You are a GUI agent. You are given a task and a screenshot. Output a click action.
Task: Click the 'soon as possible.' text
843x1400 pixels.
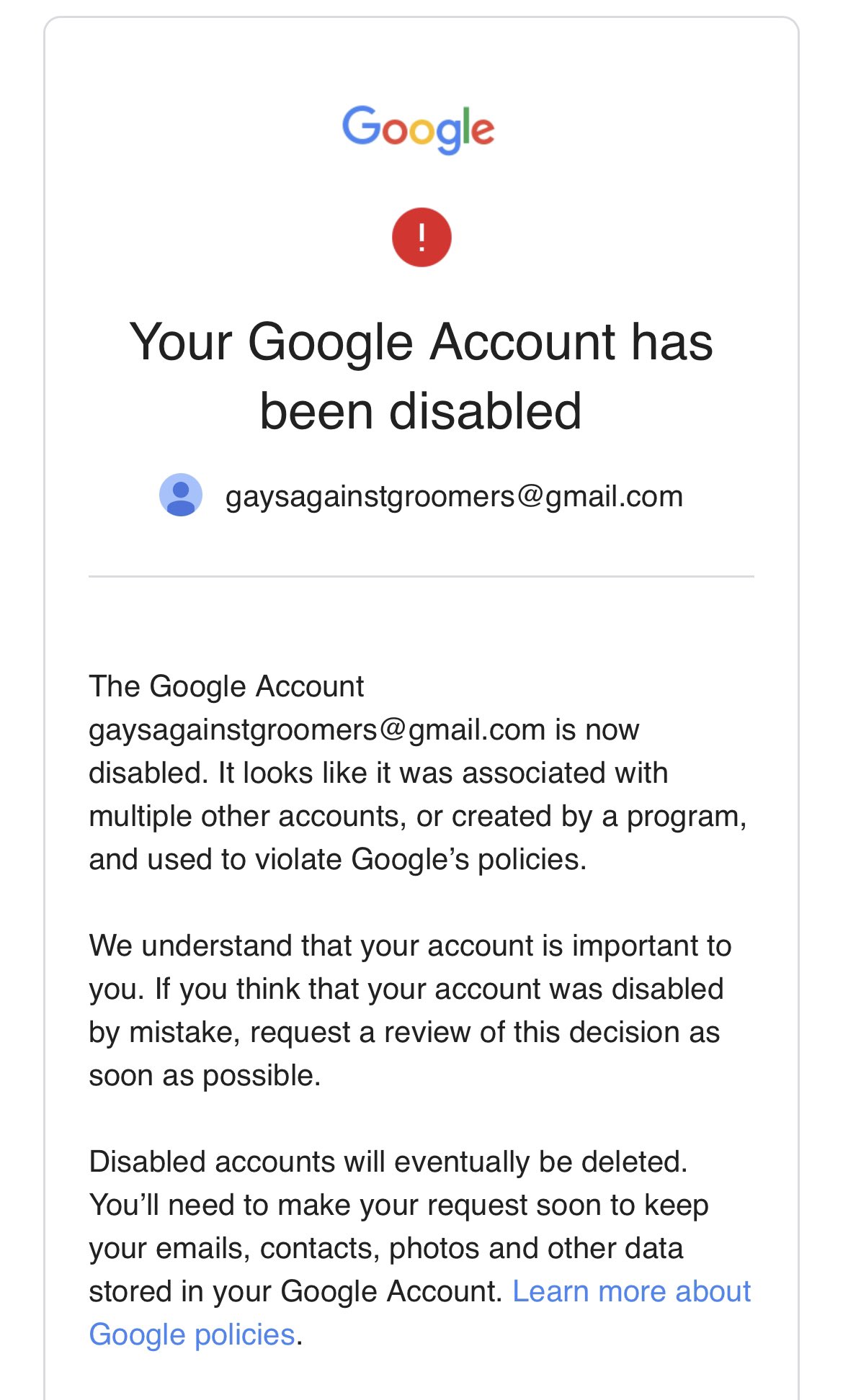point(205,1076)
